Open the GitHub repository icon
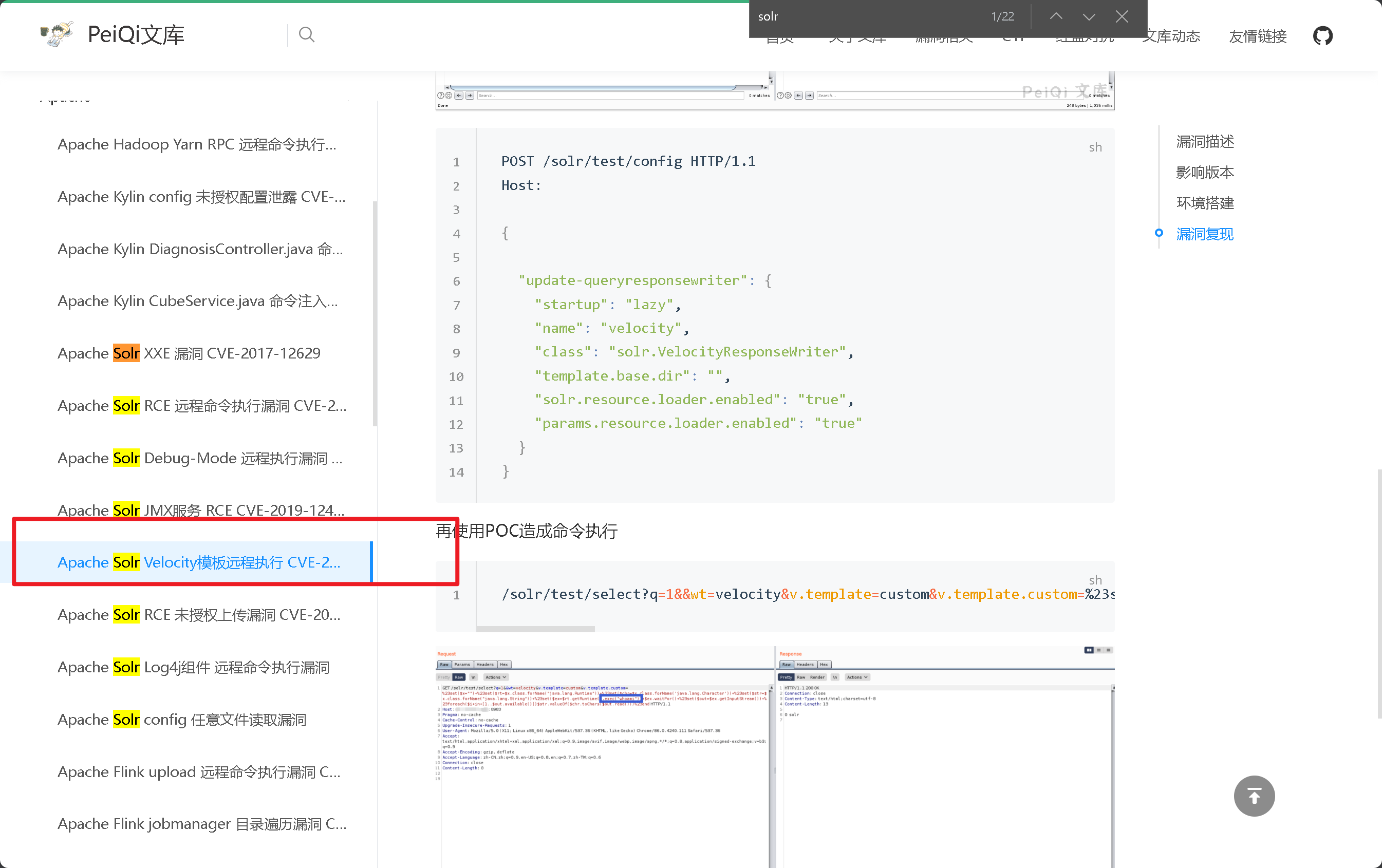 pos(1322,36)
